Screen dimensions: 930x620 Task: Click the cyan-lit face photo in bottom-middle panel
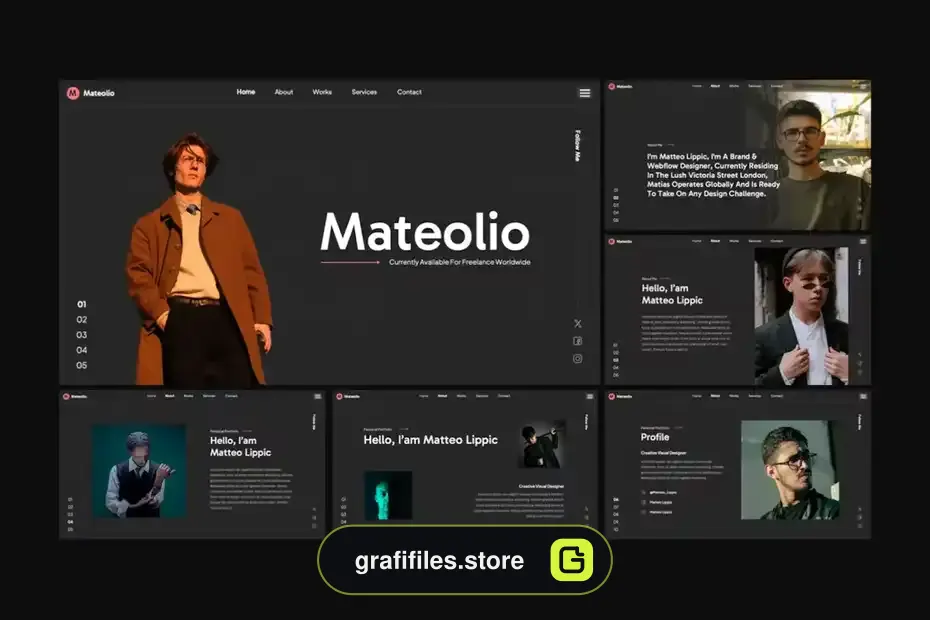click(388, 495)
